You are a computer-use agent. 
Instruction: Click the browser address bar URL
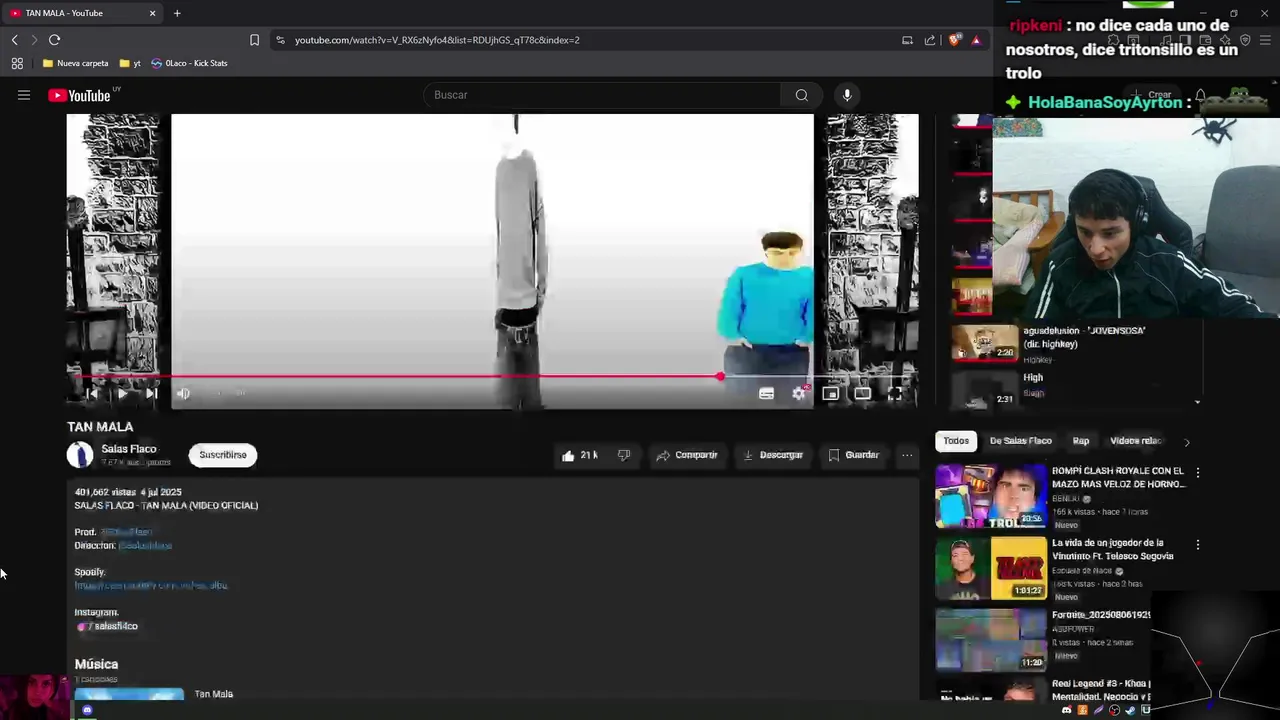[437, 40]
